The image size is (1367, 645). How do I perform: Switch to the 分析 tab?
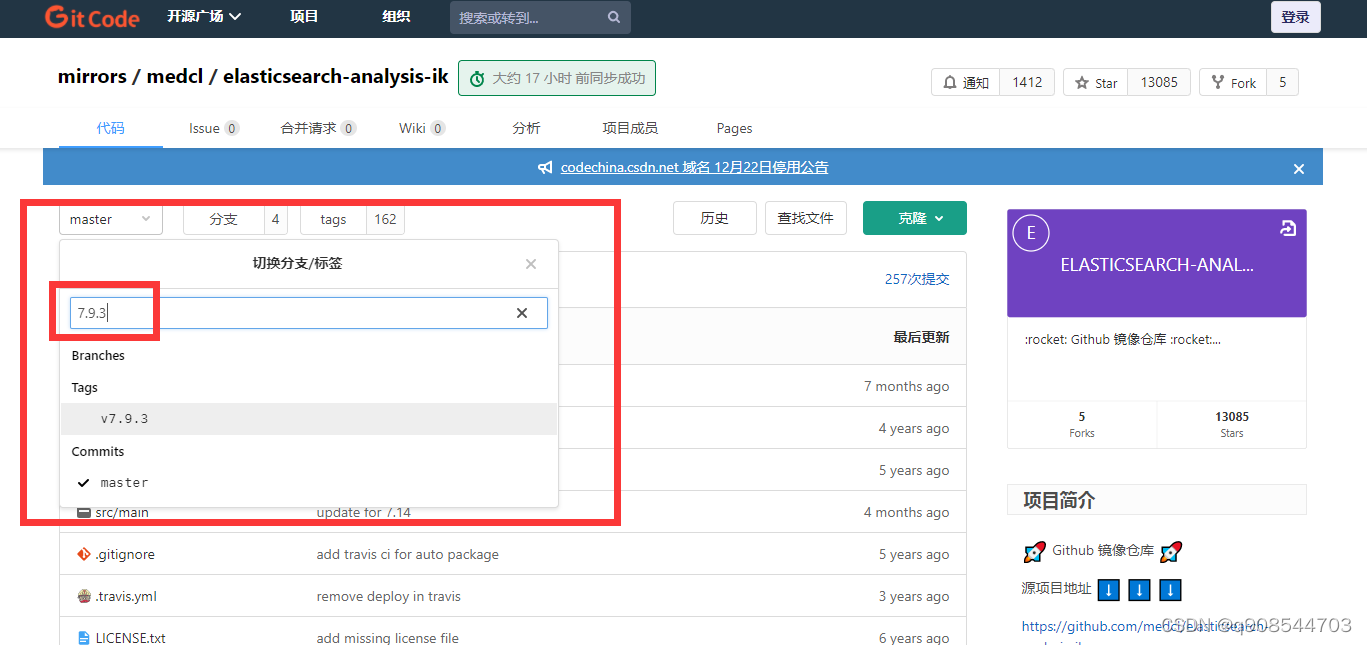526,128
